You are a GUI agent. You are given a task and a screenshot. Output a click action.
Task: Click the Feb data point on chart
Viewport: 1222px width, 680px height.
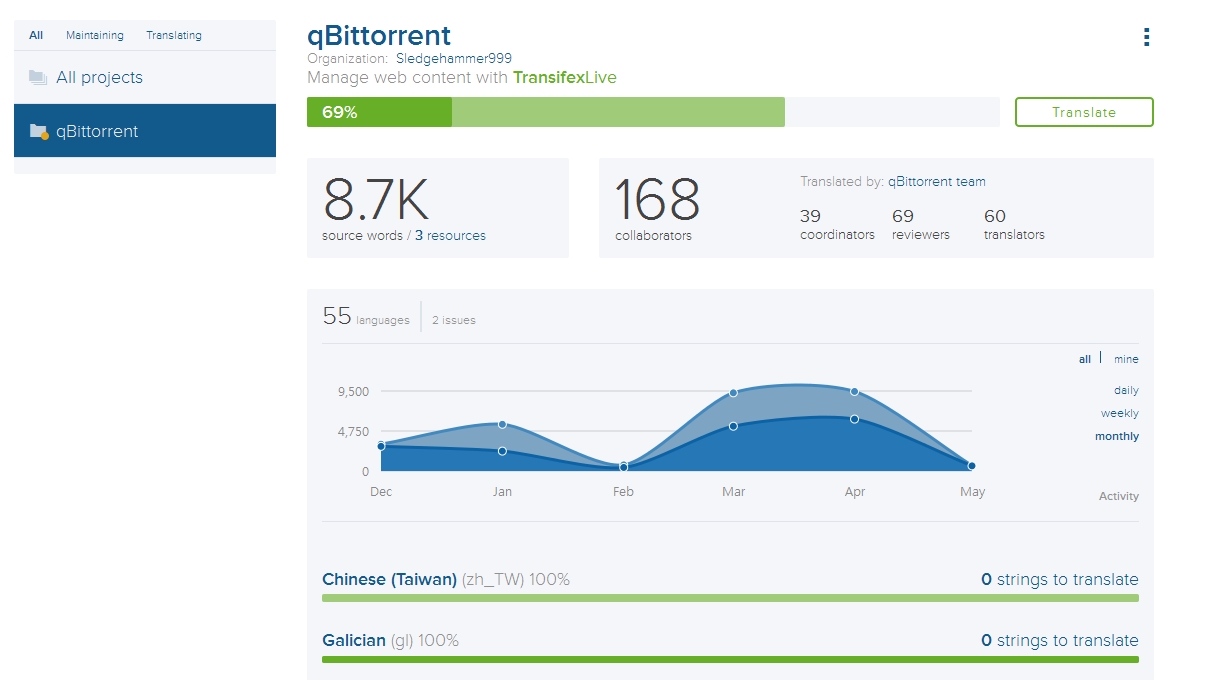(x=623, y=467)
